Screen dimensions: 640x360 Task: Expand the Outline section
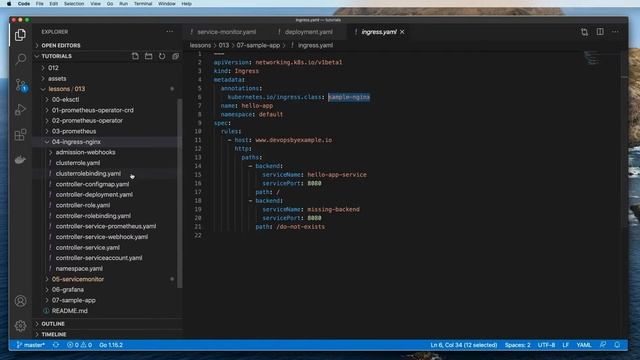pos(53,324)
